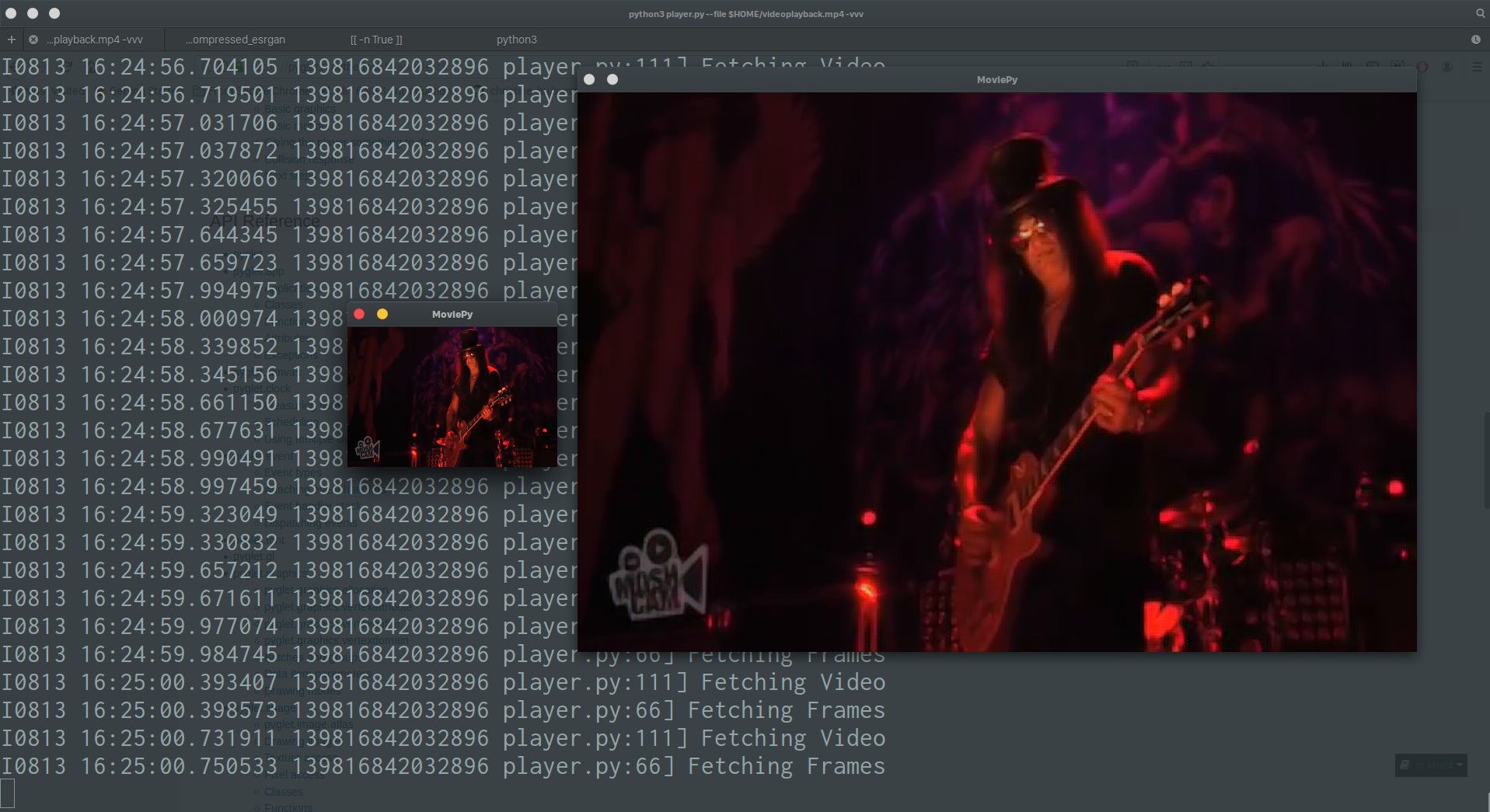The image size is (1490, 812).
Task: Click 'Fetching Frames' at 16:25:00.398573 line
Action: tap(787, 710)
